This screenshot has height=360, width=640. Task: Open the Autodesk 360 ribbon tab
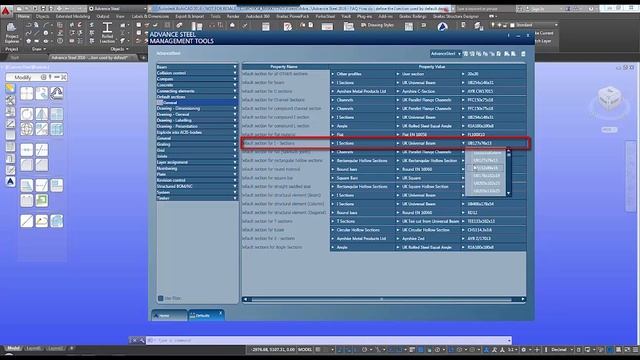coord(258,16)
